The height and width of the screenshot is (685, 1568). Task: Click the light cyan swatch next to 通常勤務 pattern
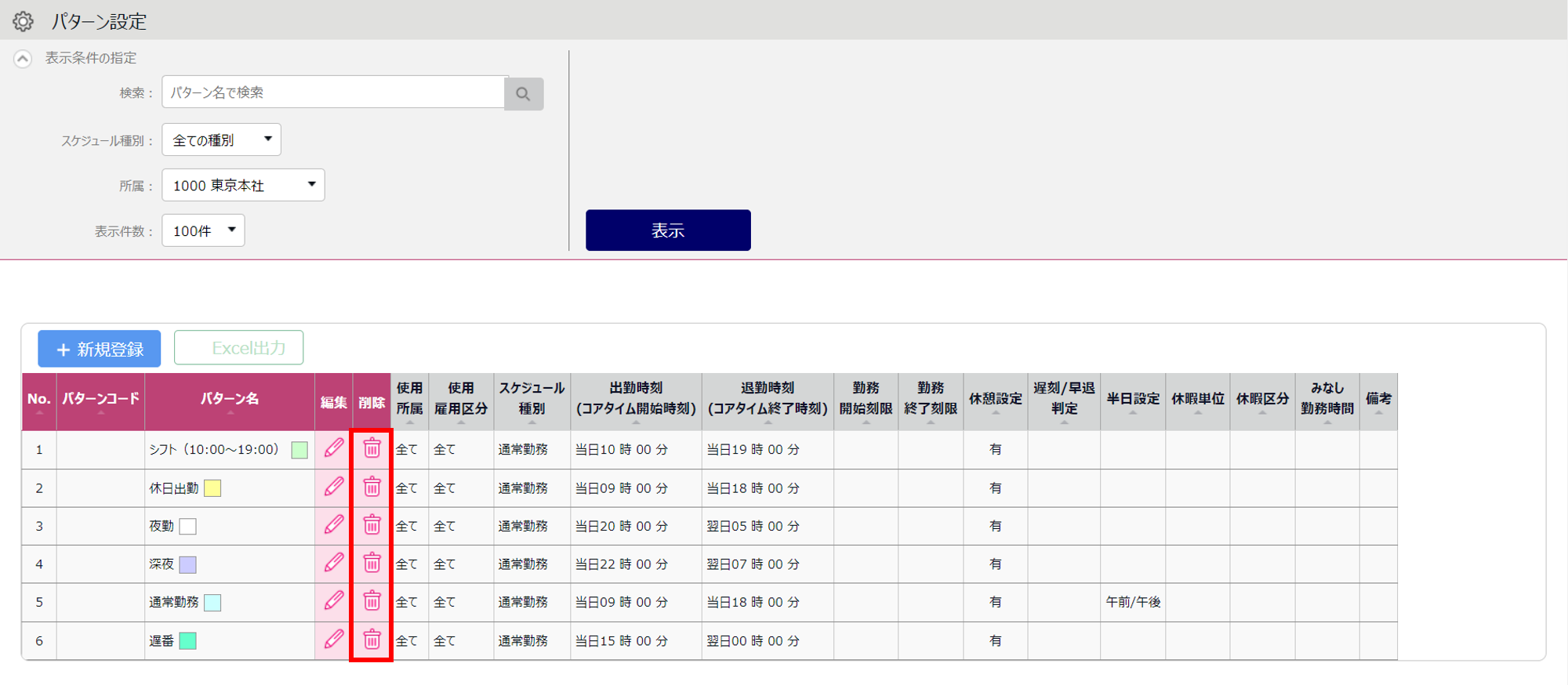(212, 603)
